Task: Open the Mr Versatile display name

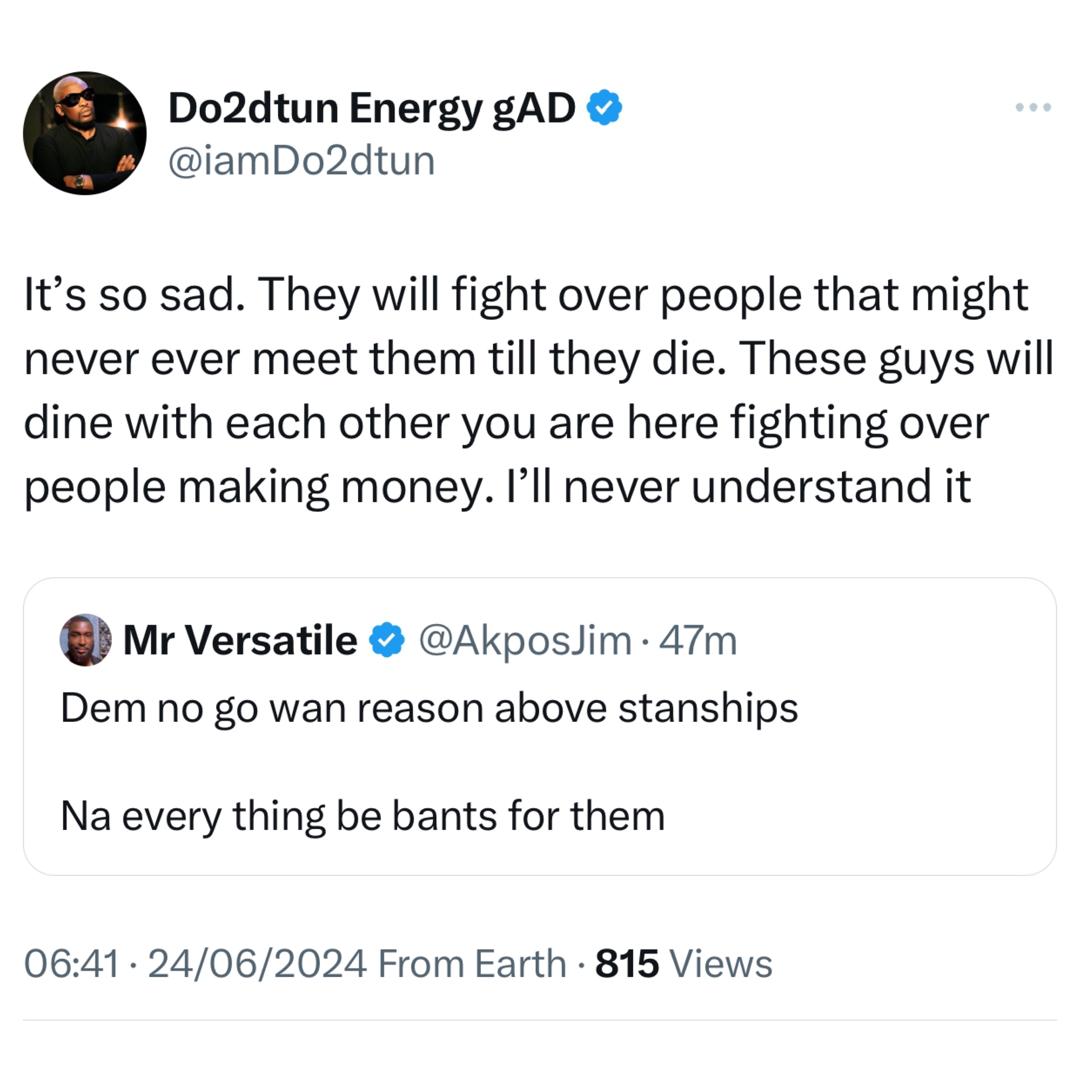Action: tap(239, 640)
